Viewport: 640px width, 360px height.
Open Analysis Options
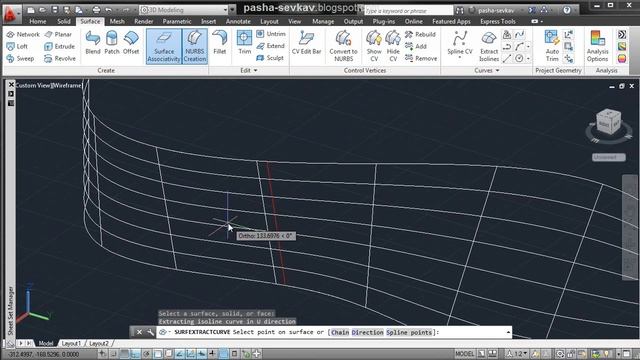(x=598, y=46)
